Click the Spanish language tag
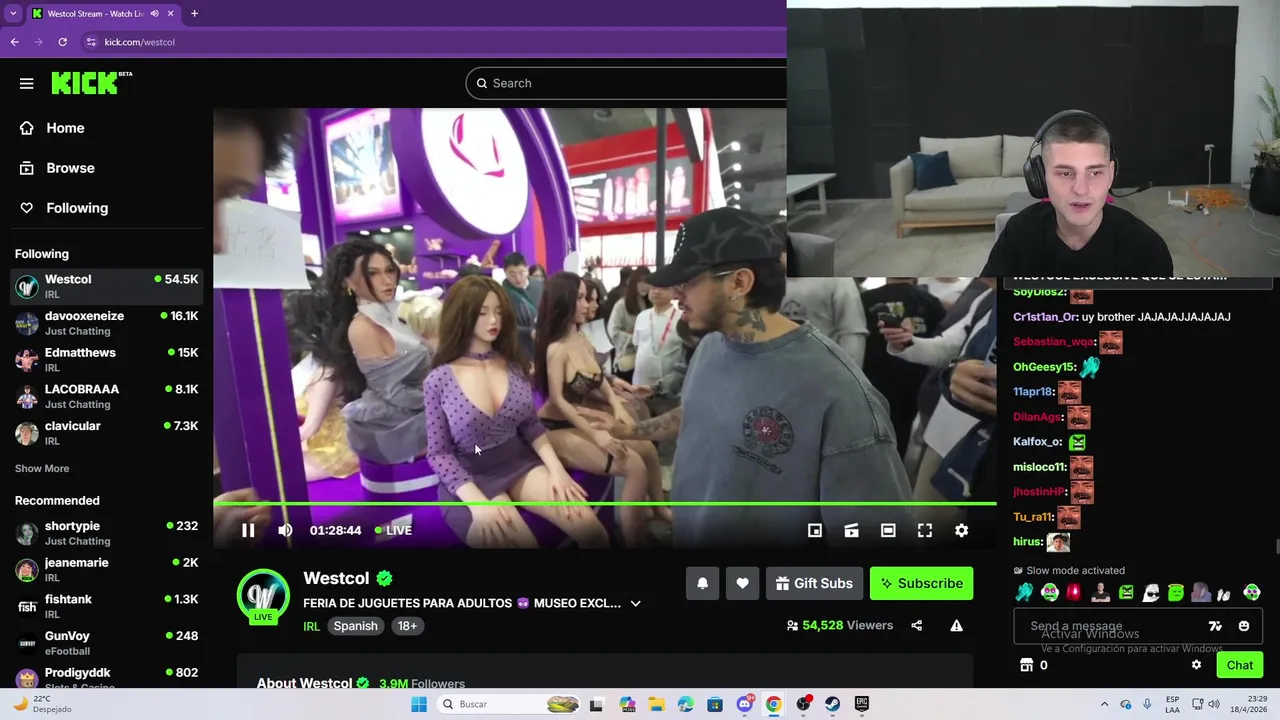Screen dimensions: 1280x720 coord(355,626)
